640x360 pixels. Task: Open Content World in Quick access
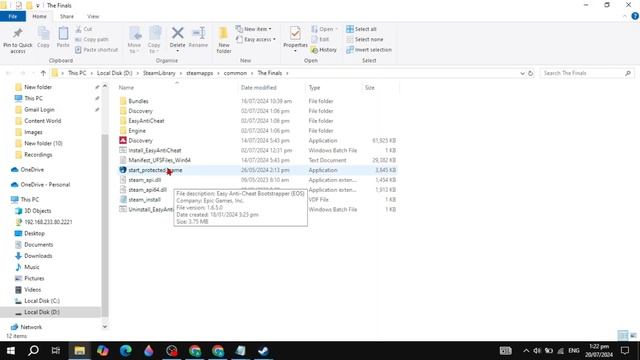42,121
